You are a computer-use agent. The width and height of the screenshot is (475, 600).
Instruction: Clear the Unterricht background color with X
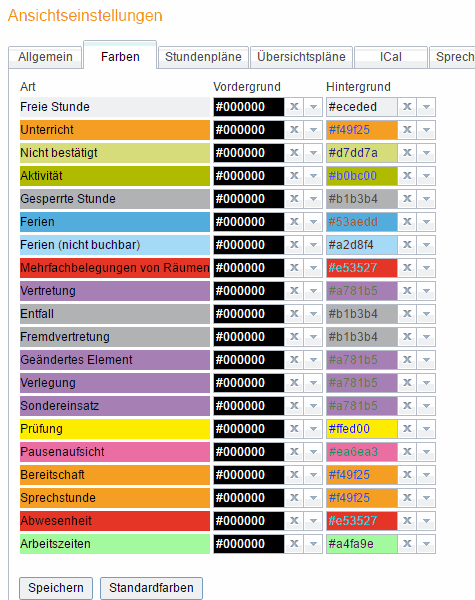(x=407, y=130)
